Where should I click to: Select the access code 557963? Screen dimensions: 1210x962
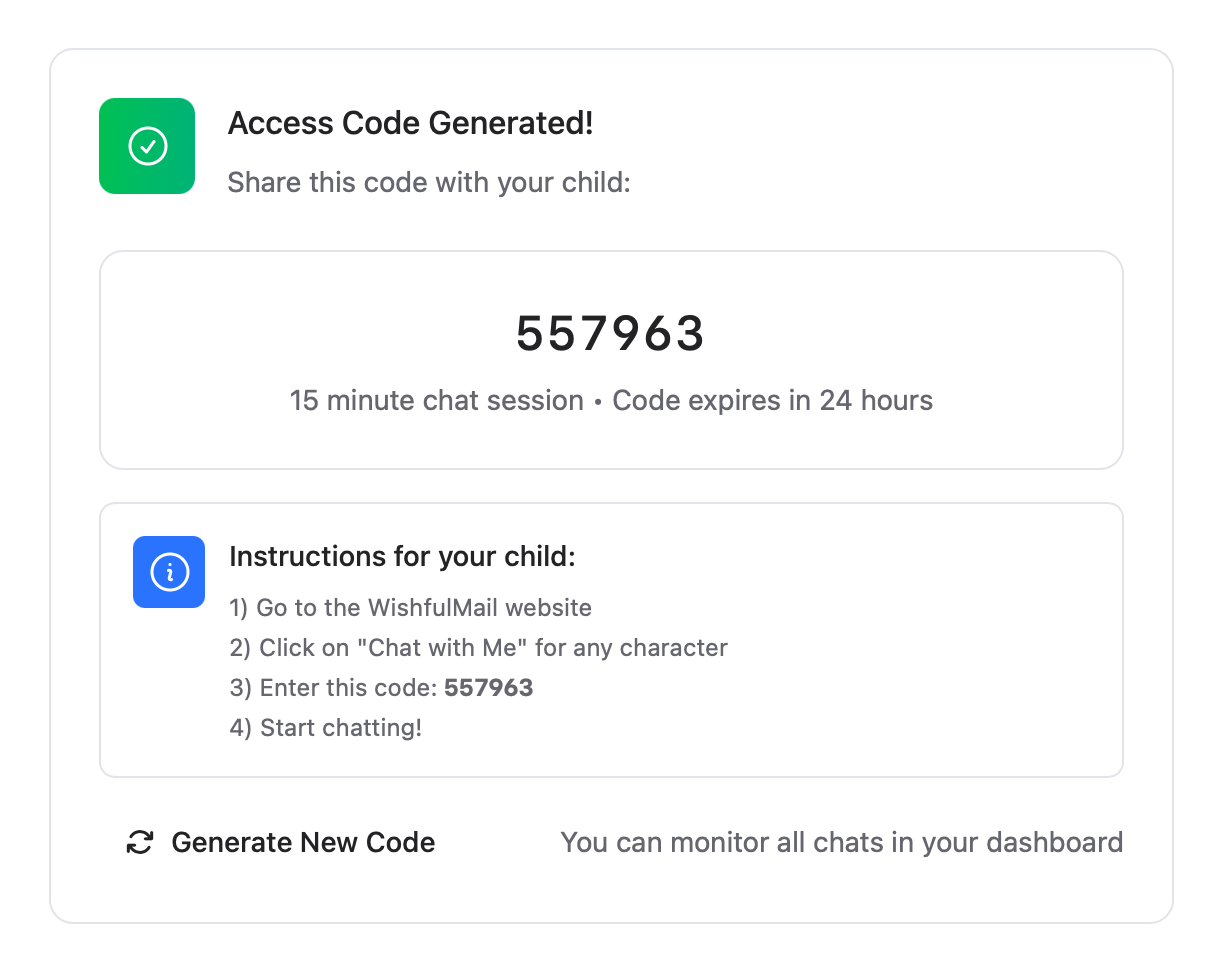pyautogui.click(x=609, y=335)
